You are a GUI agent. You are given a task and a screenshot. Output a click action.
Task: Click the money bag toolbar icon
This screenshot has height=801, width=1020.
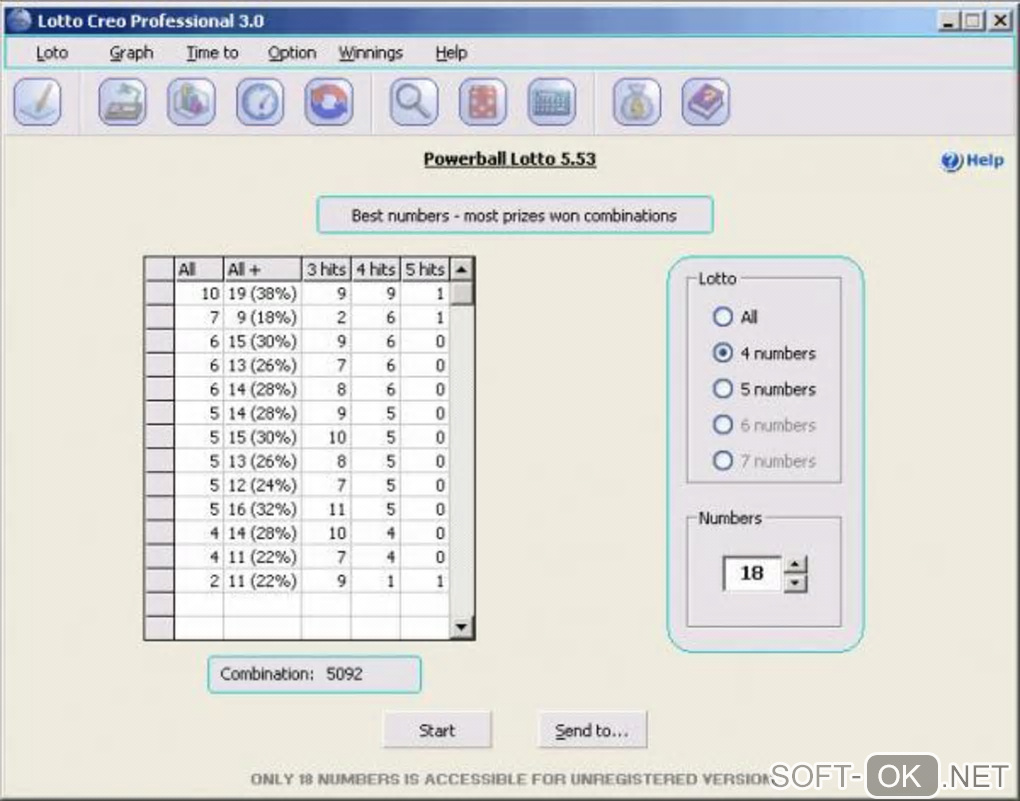point(637,102)
